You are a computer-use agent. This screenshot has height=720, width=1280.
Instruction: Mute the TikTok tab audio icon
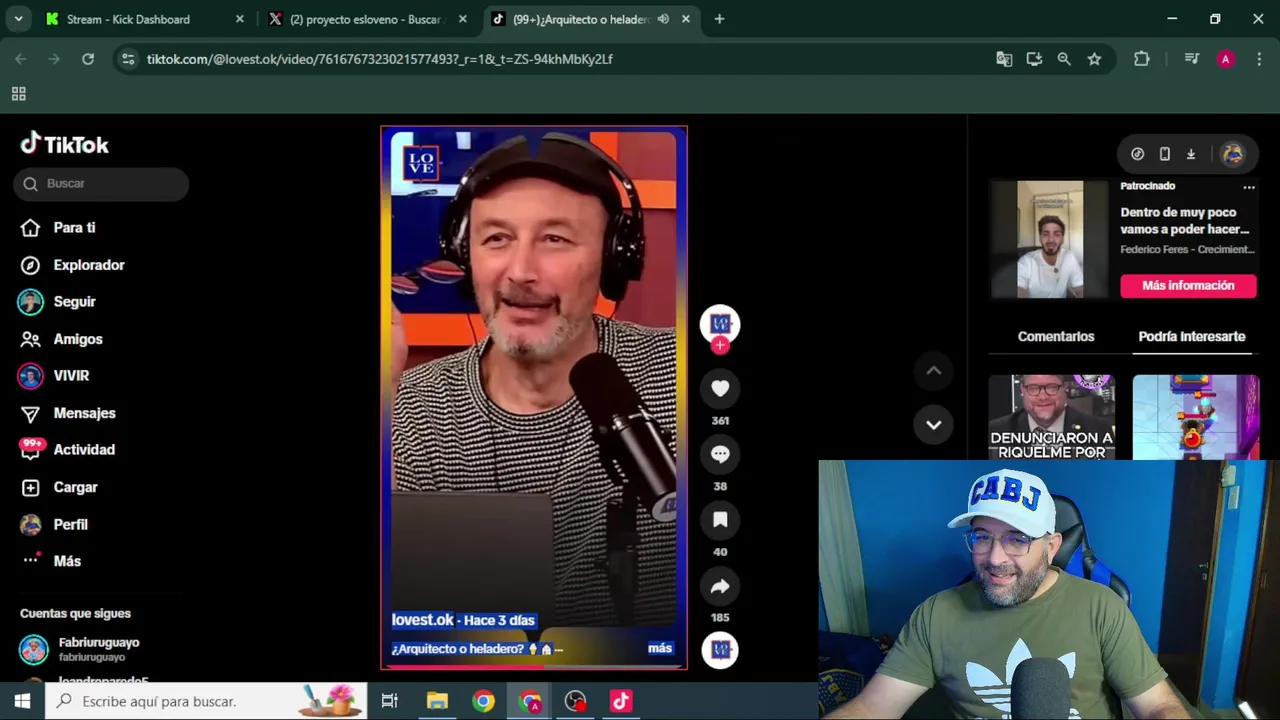pyautogui.click(x=663, y=19)
